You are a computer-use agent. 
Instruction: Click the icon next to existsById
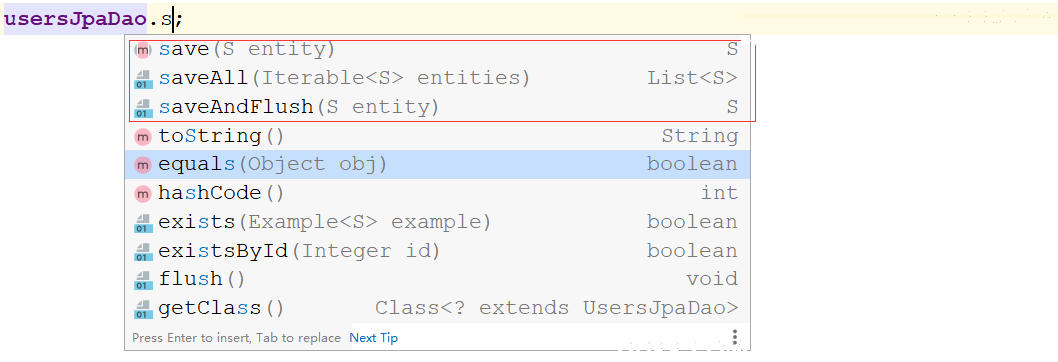point(142,252)
